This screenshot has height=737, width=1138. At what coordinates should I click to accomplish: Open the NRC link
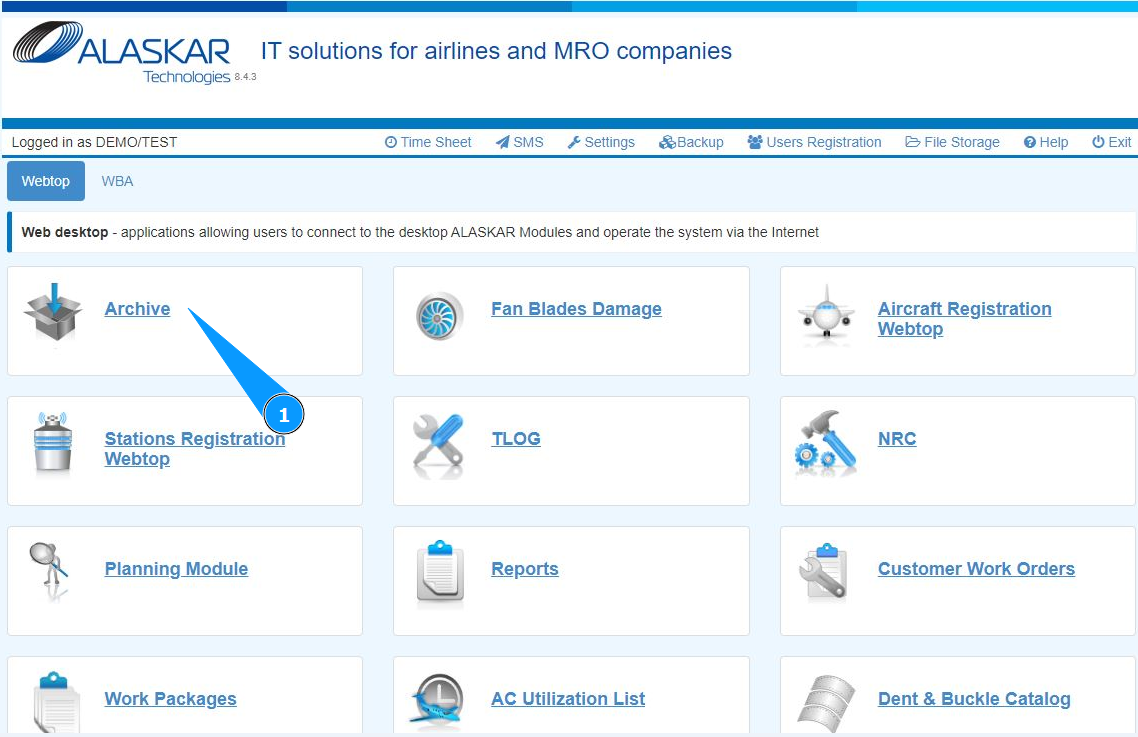[x=897, y=439]
